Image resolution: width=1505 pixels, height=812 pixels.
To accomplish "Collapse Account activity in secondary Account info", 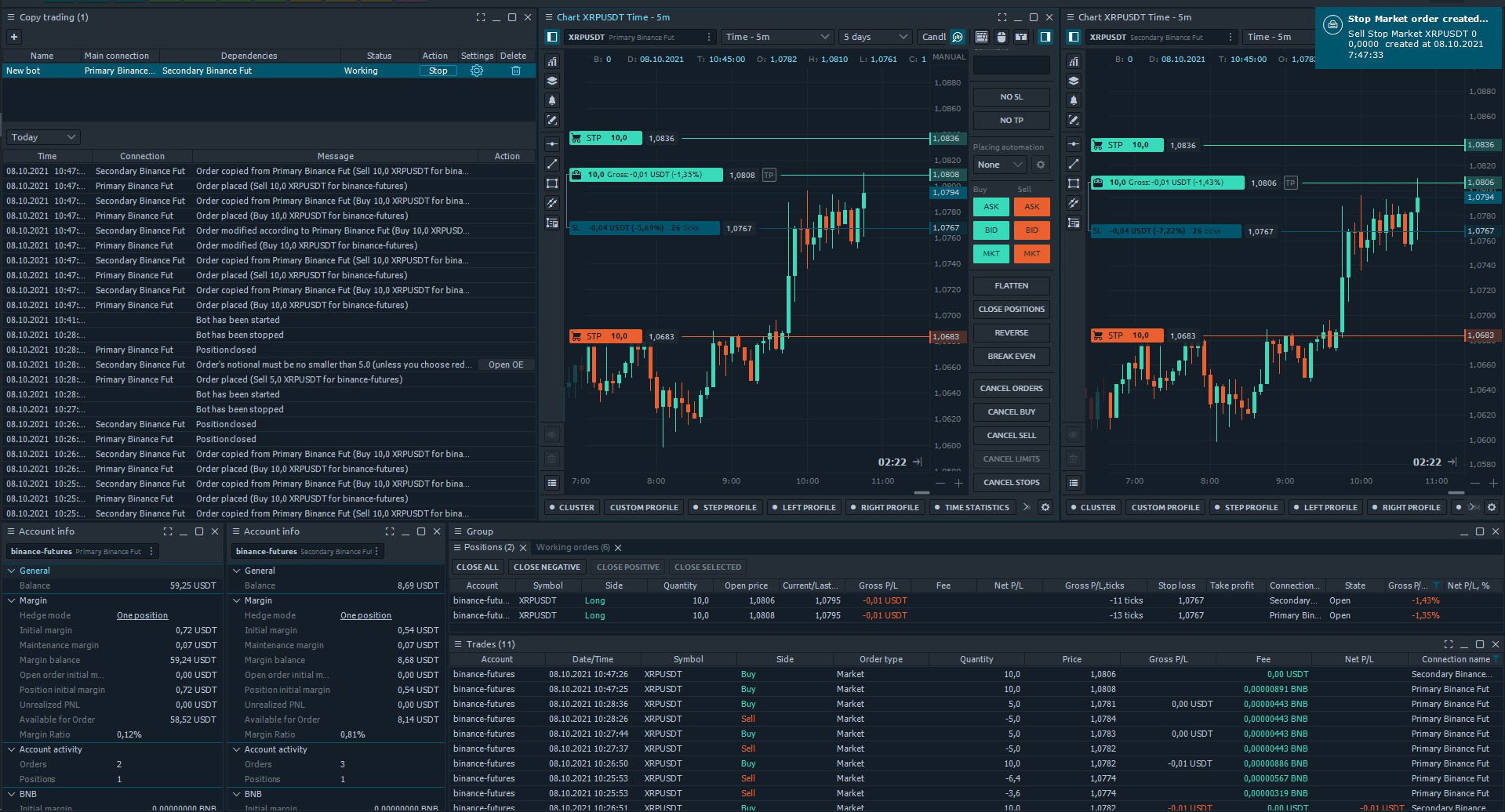I will [x=237, y=749].
